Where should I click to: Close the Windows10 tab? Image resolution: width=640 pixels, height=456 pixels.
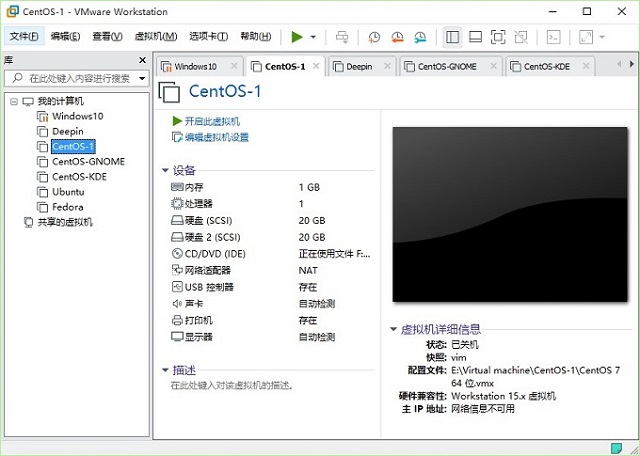point(234,66)
